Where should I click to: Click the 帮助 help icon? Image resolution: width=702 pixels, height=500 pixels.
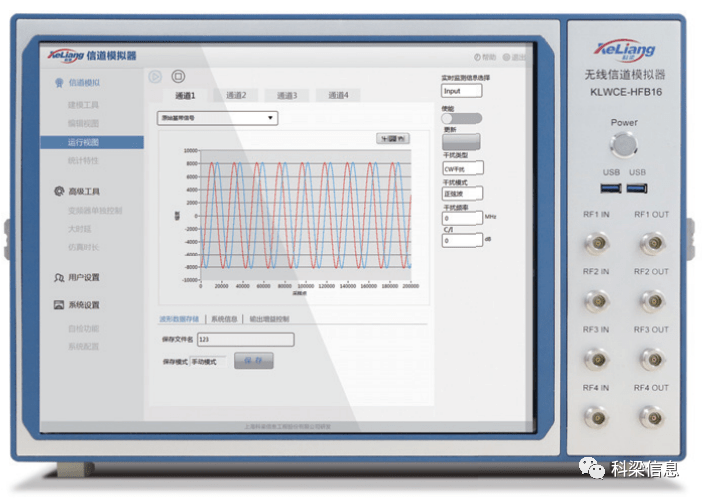click(x=477, y=57)
